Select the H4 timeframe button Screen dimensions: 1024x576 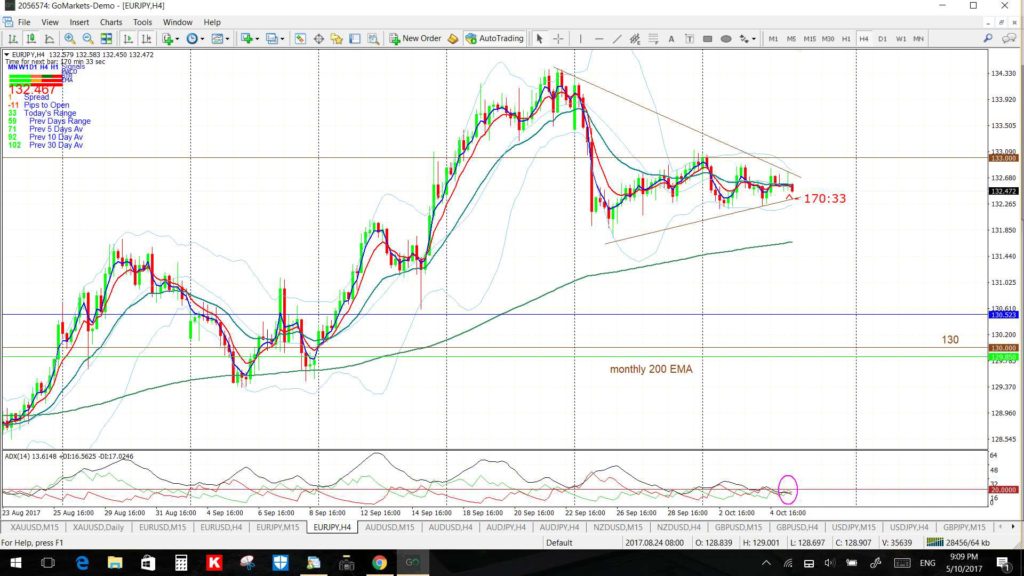[864, 39]
